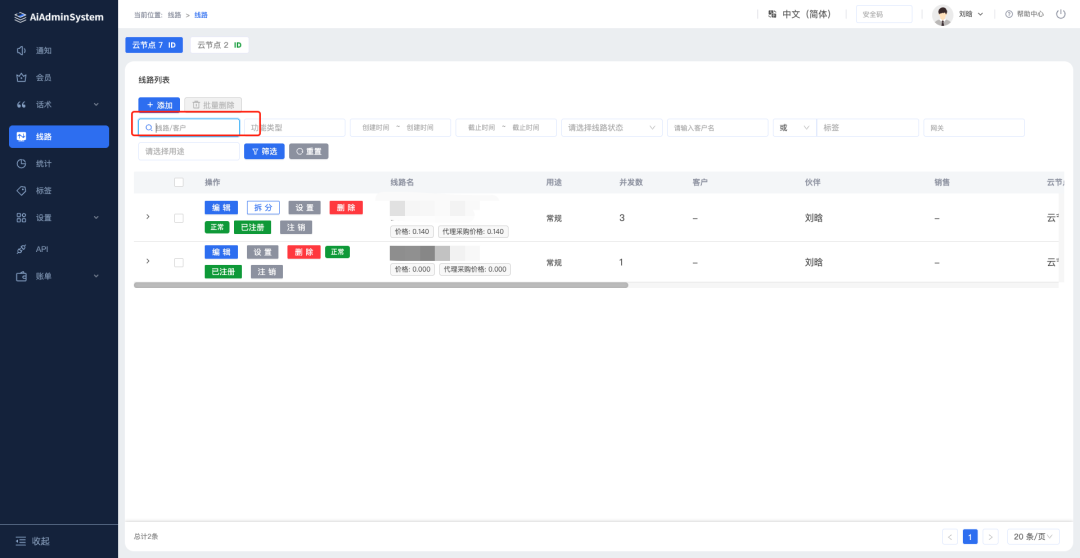Image resolution: width=1080 pixels, height=558 pixels.
Task: Expand the first route row details
Action: click(148, 217)
